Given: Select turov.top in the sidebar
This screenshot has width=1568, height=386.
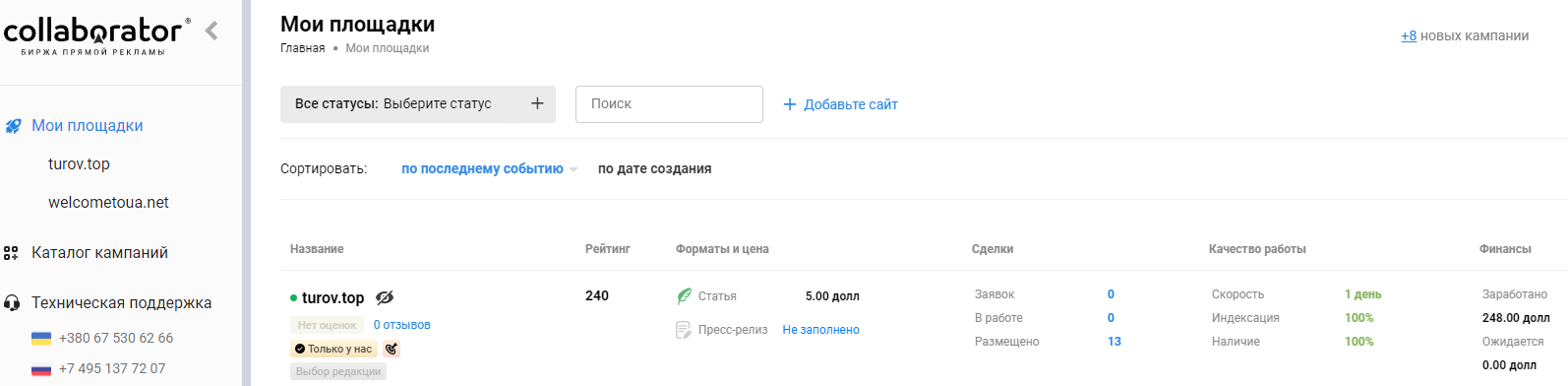Looking at the screenshot, I should pos(79,163).
